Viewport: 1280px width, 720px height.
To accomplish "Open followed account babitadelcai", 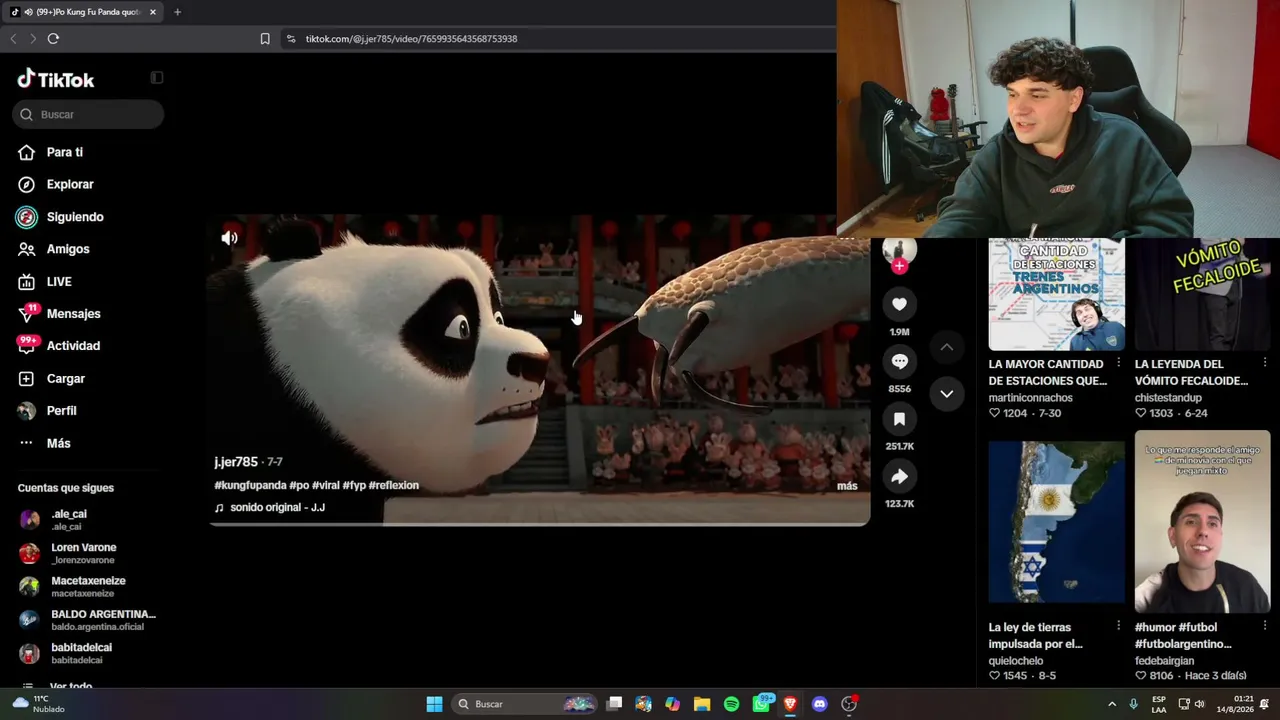I will tap(88, 653).
